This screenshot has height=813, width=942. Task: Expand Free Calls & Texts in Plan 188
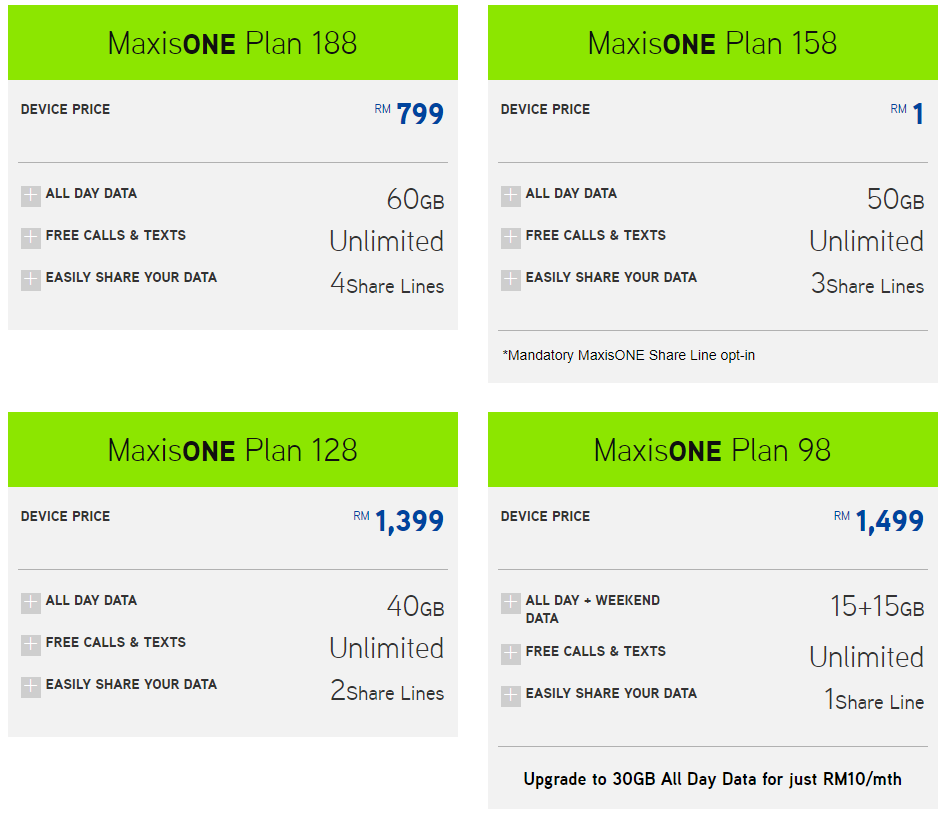tap(31, 238)
